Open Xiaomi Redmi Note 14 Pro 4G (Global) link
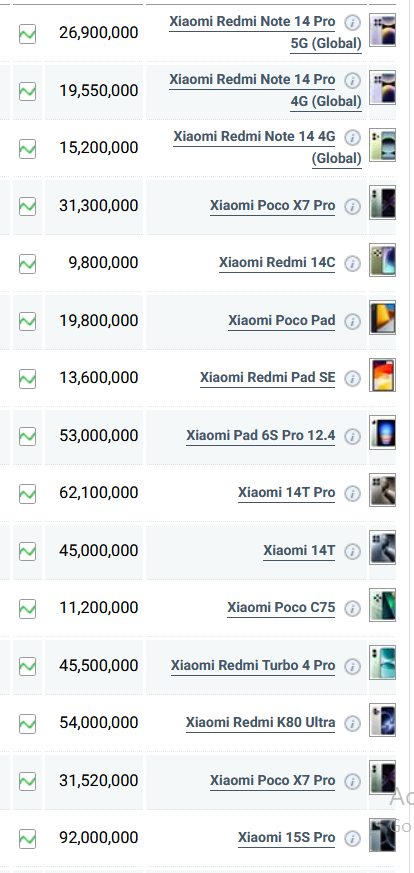The height and width of the screenshot is (873, 414). click(x=265, y=91)
